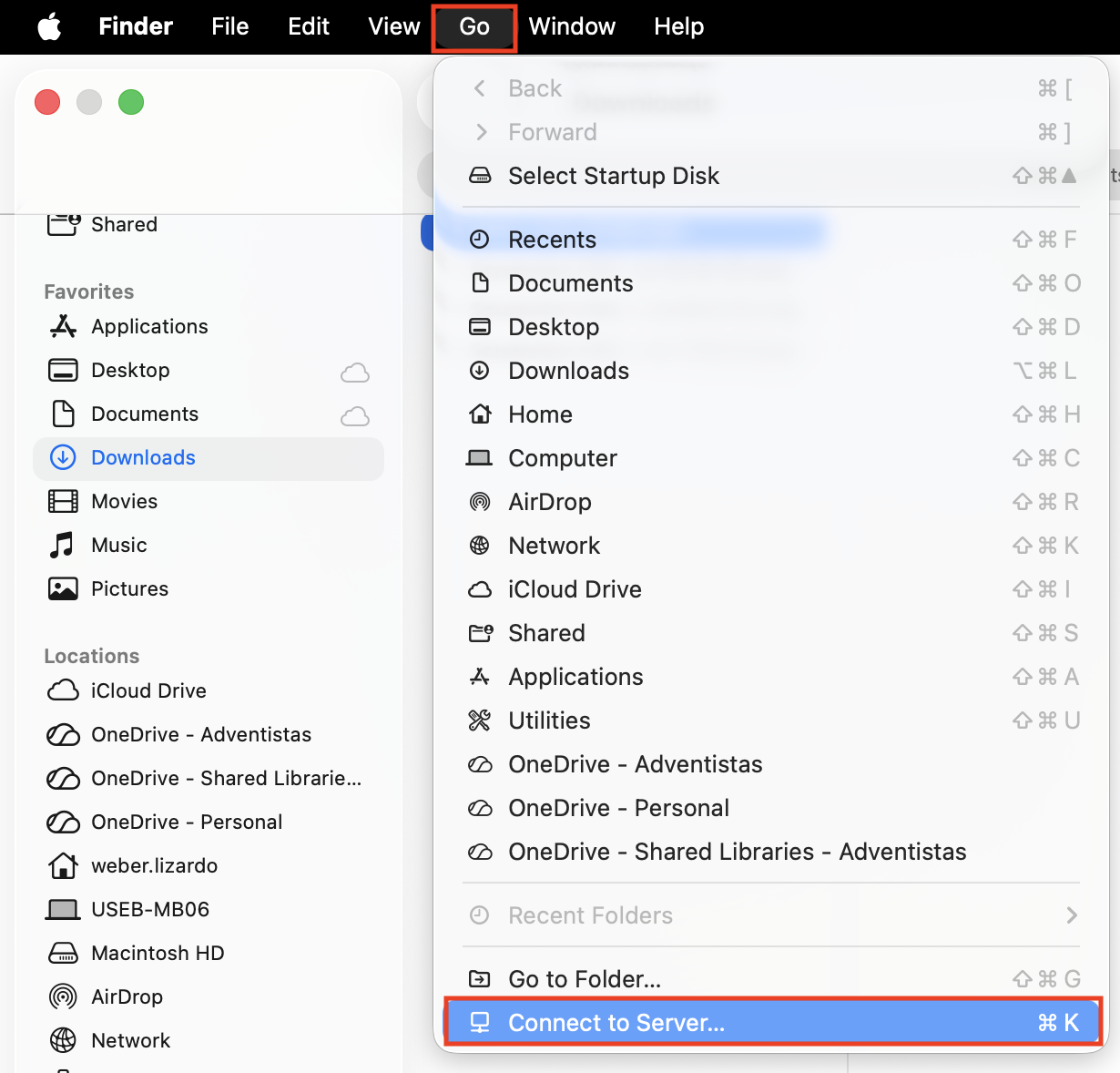Expand the Recent Folders submenu arrow
This screenshot has height=1073, width=1120.
click(1072, 915)
